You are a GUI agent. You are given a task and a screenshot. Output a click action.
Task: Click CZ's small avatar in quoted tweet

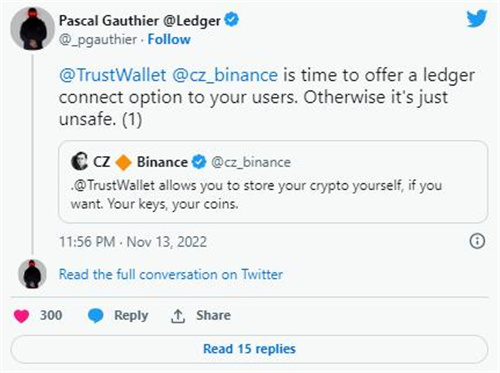tap(79, 161)
